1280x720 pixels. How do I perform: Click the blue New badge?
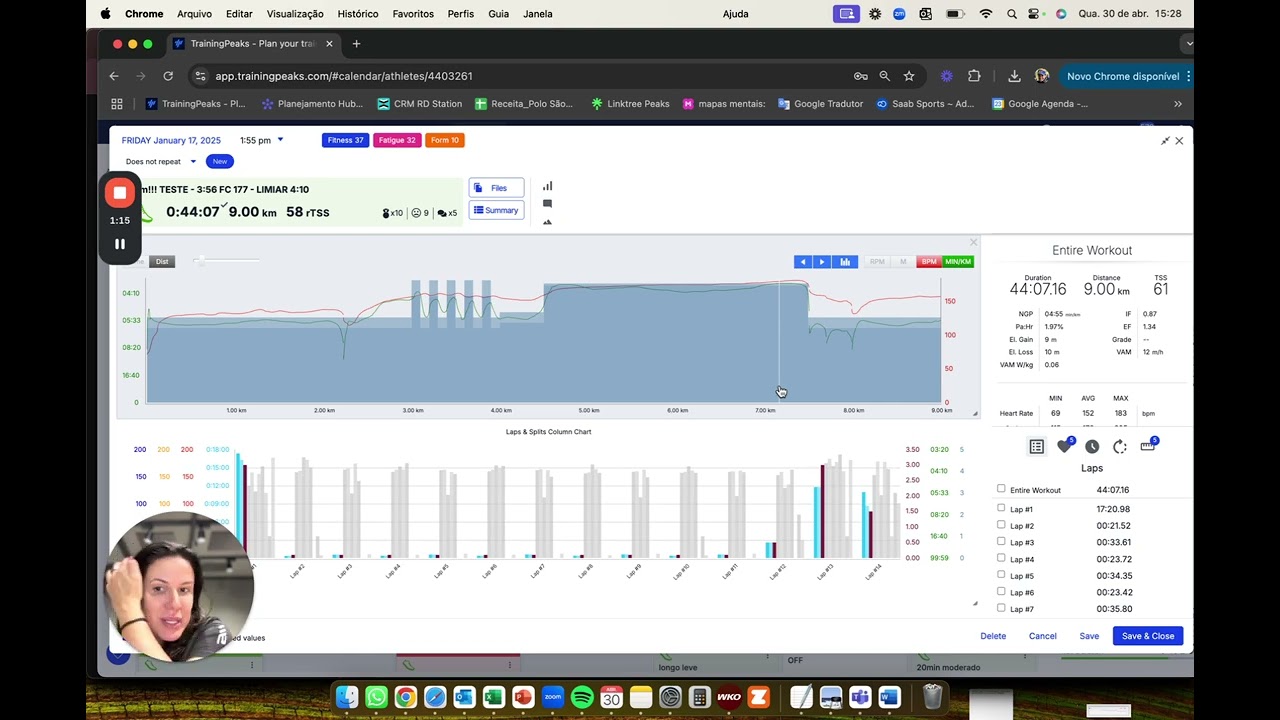click(x=219, y=161)
